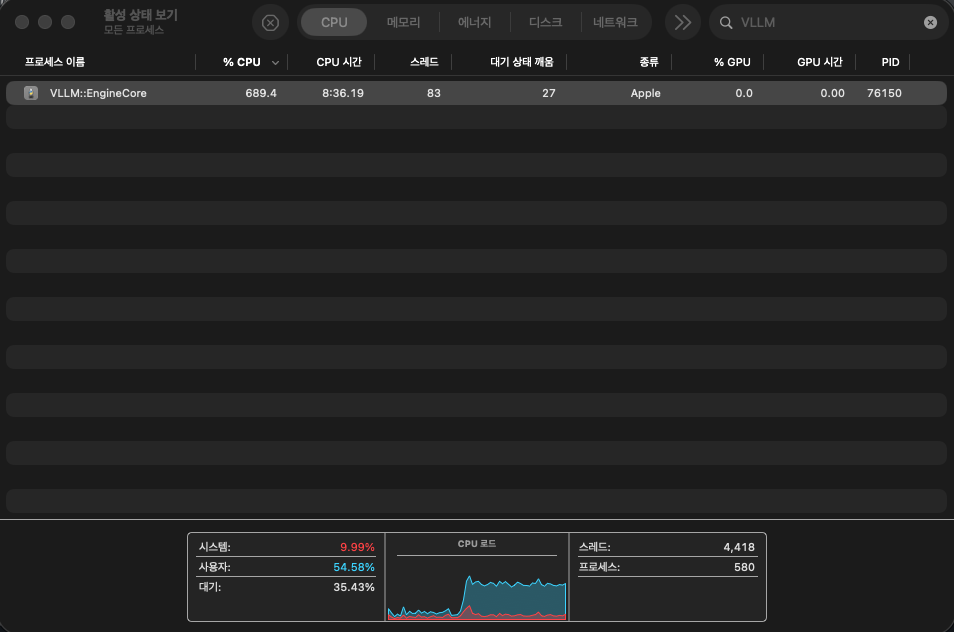Click the 689.4 CPU percentage value
This screenshot has width=954, height=632.
(x=261, y=93)
